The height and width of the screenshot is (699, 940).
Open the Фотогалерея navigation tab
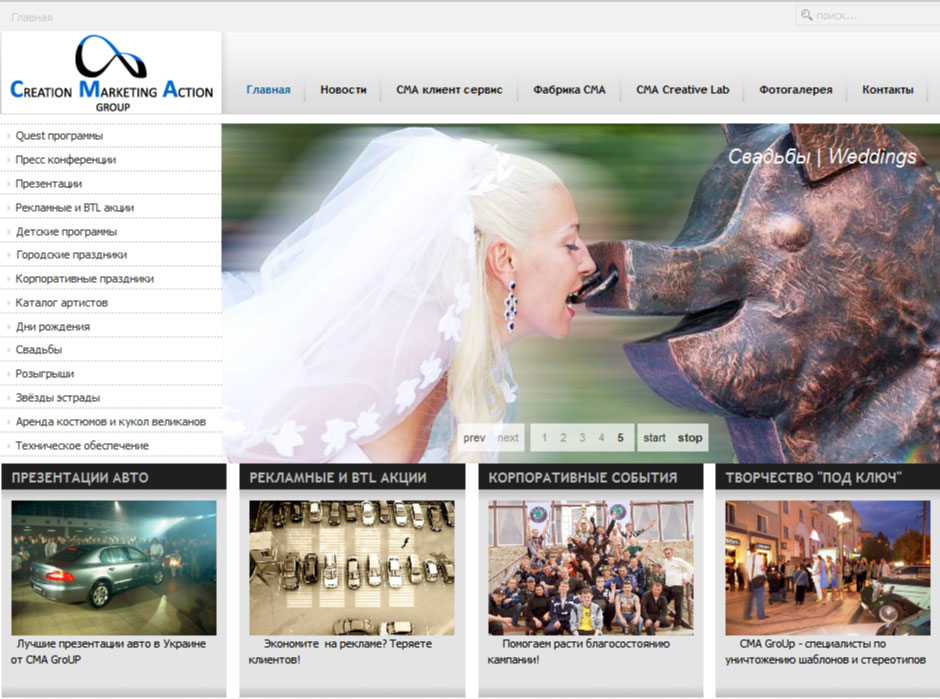click(795, 90)
